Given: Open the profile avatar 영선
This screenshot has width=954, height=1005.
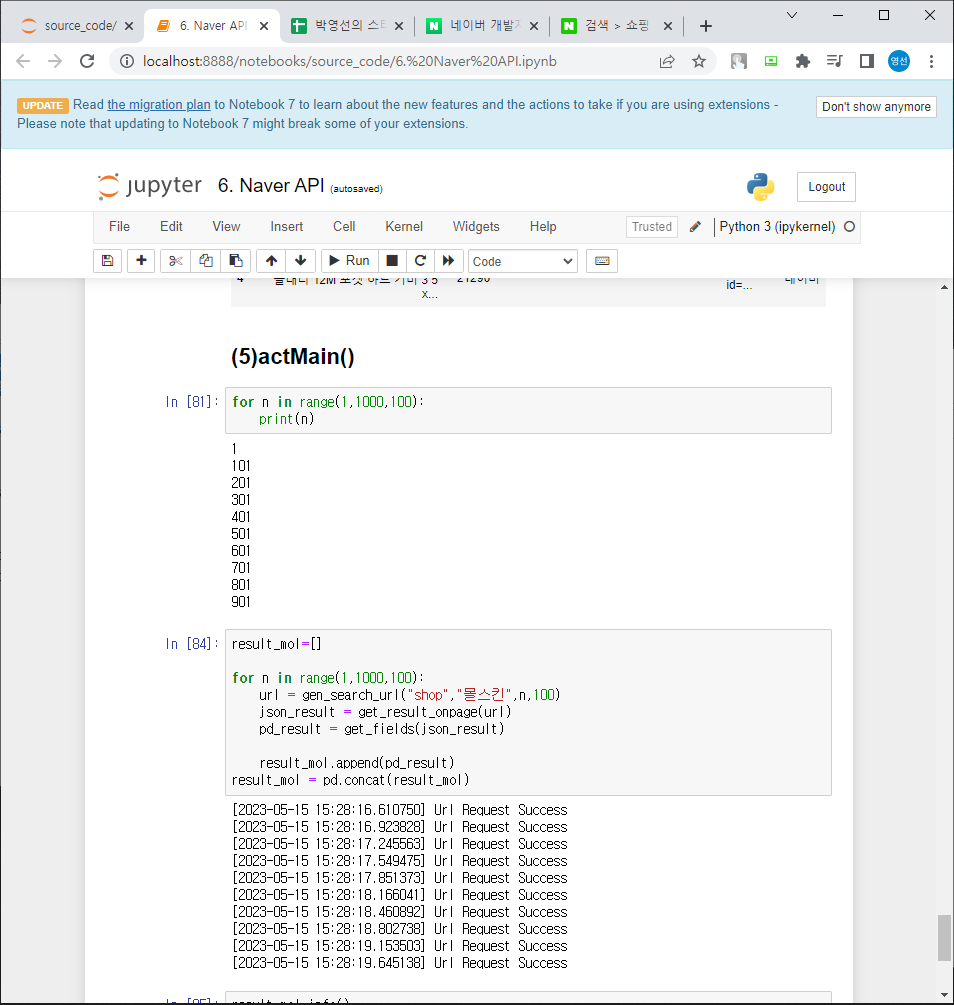Looking at the screenshot, I should pos(899,61).
